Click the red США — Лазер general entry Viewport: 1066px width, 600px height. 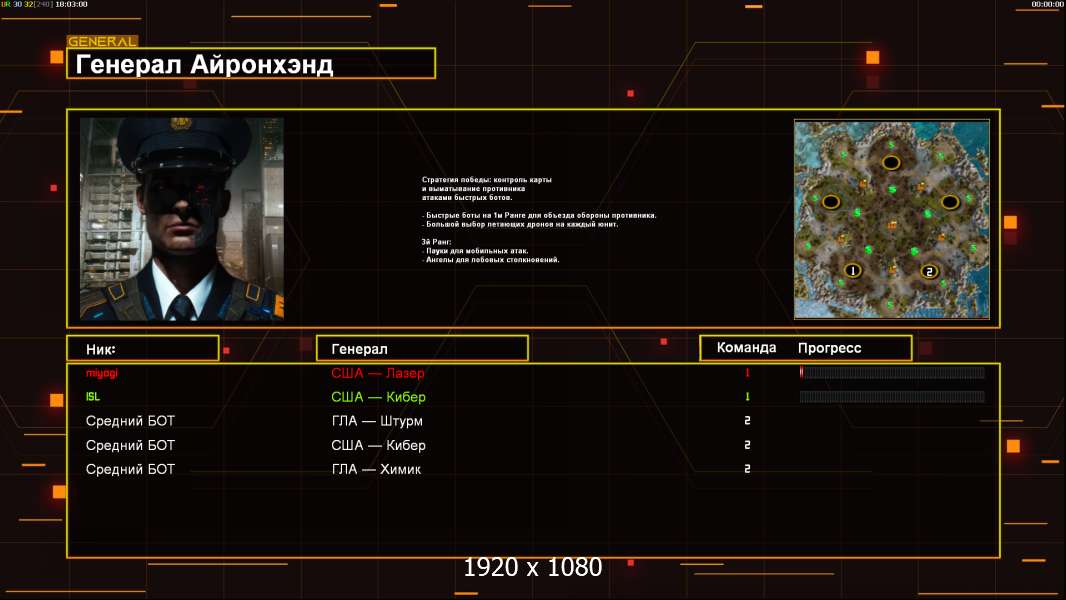[x=378, y=373]
